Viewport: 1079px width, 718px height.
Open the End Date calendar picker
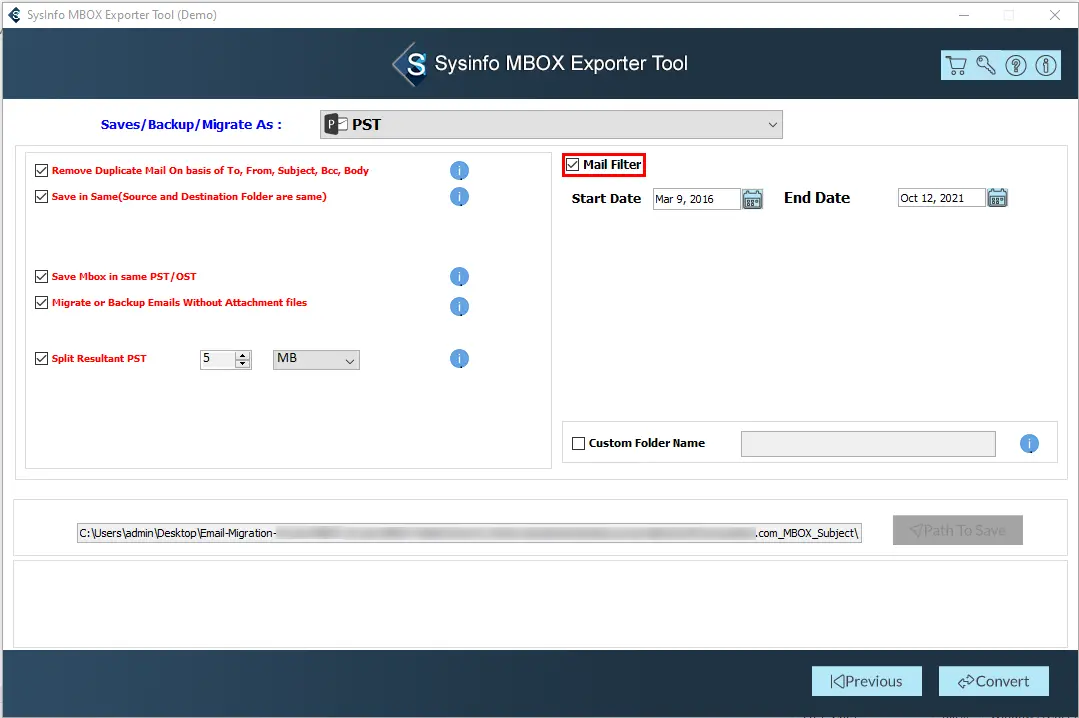point(997,198)
